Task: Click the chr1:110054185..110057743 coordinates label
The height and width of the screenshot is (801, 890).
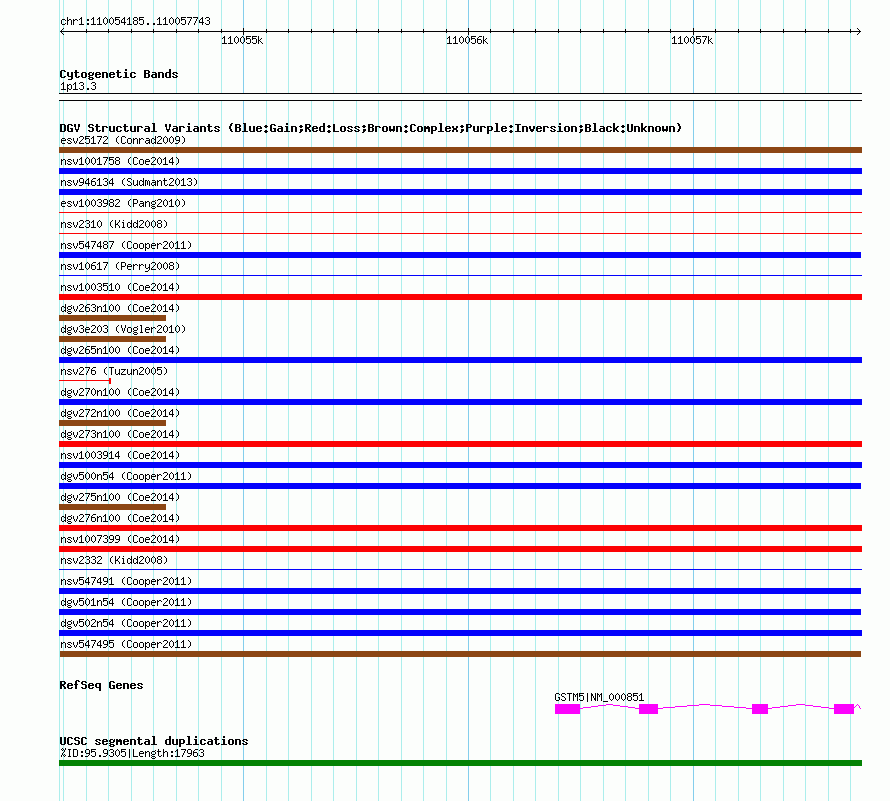Action: coord(135,21)
